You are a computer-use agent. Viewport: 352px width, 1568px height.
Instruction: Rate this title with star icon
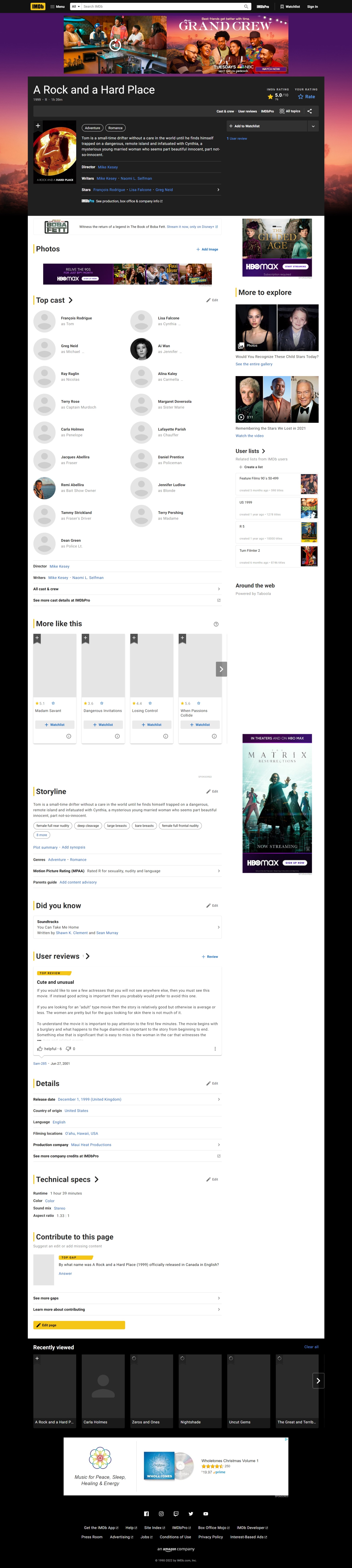pos(306,97)
